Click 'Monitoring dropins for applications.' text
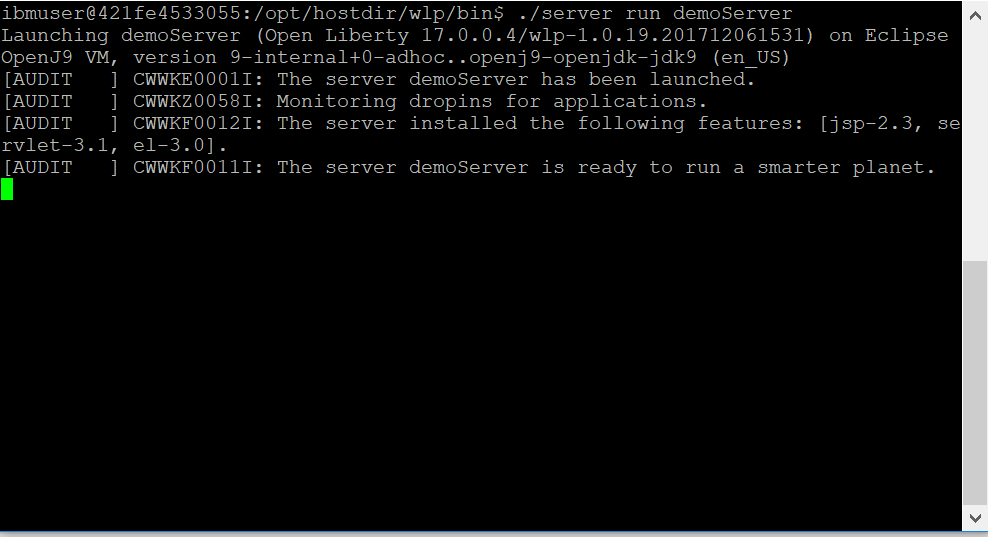The image size is (988, 537). [491, 102]
